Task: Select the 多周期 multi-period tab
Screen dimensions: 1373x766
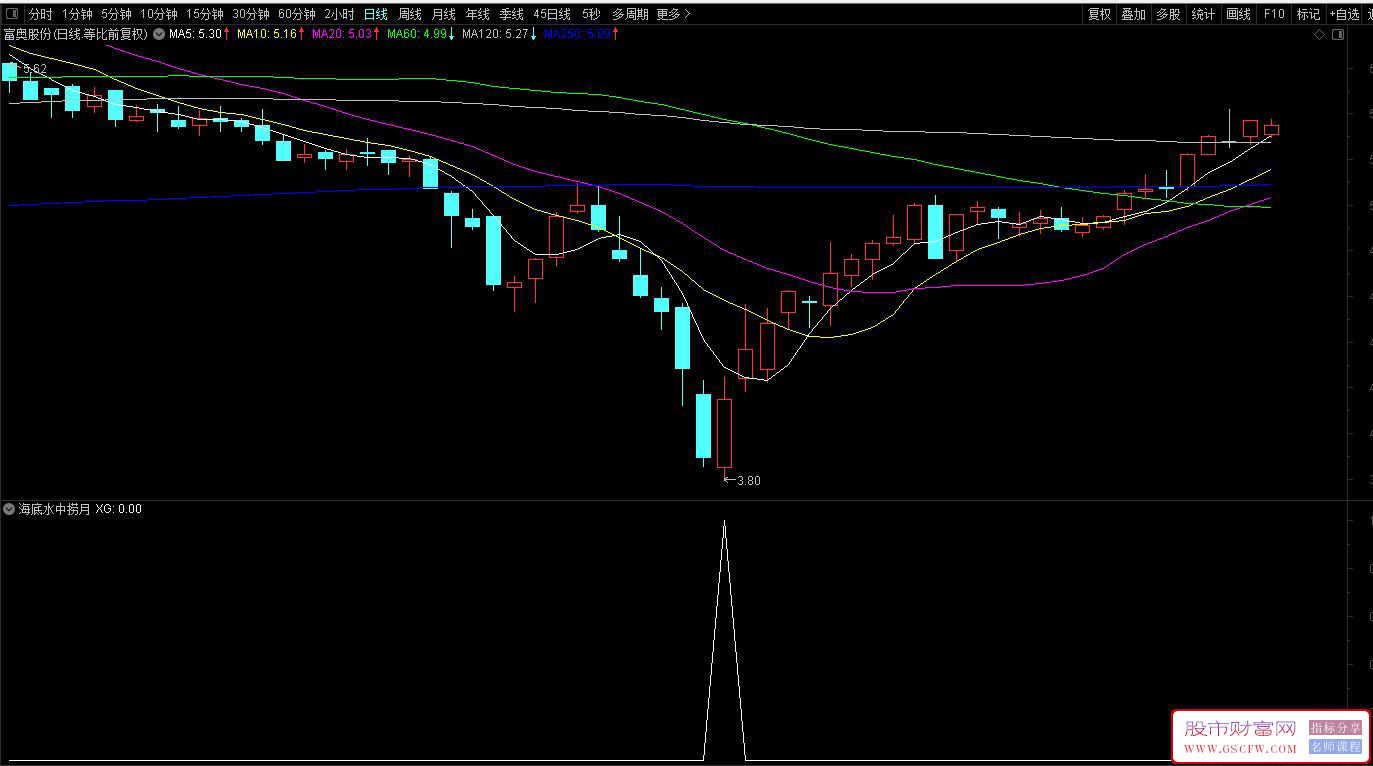Action: click(x=630, y=14)
